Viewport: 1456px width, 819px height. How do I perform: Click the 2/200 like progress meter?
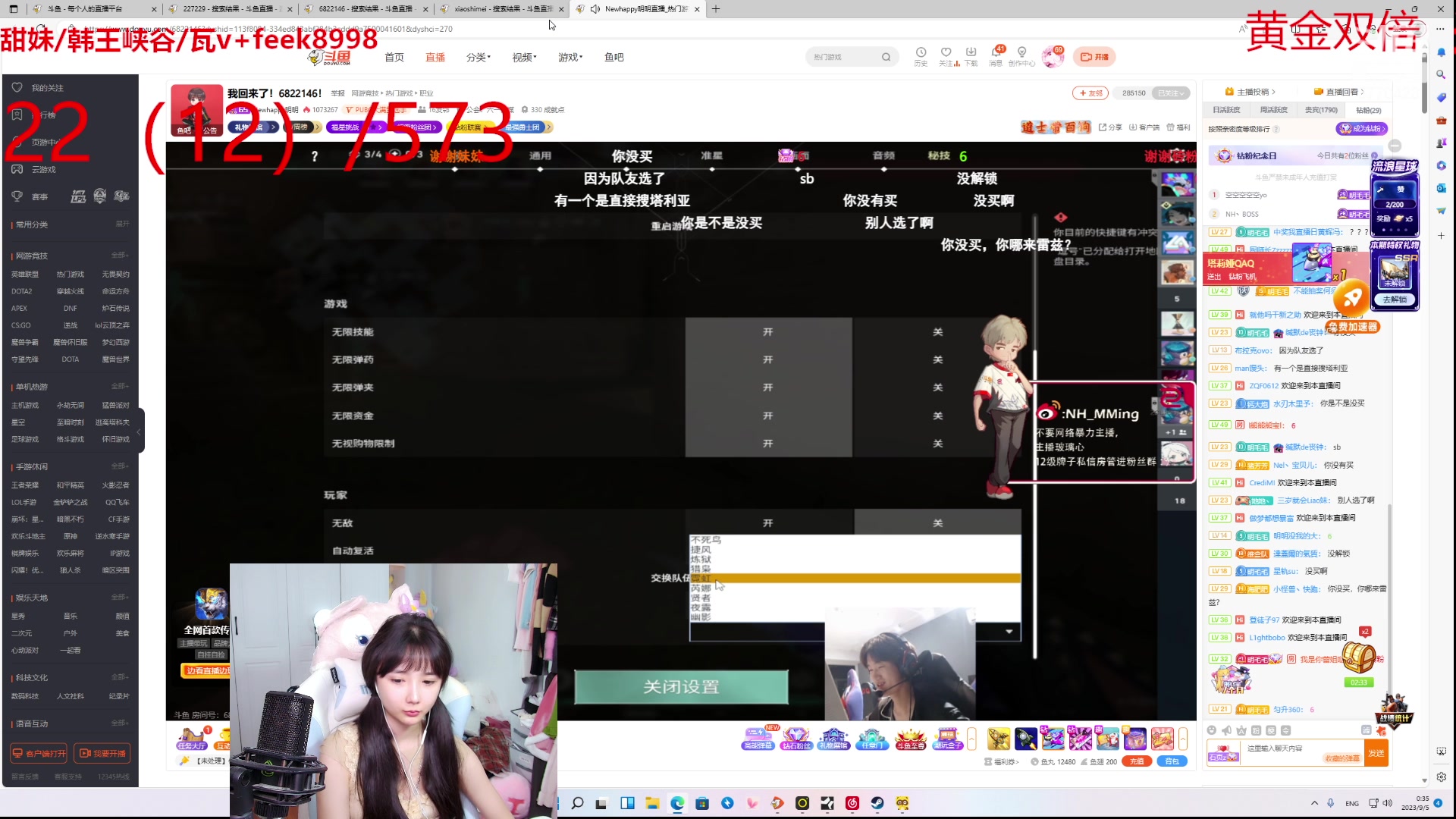[x=1395, y=203]
